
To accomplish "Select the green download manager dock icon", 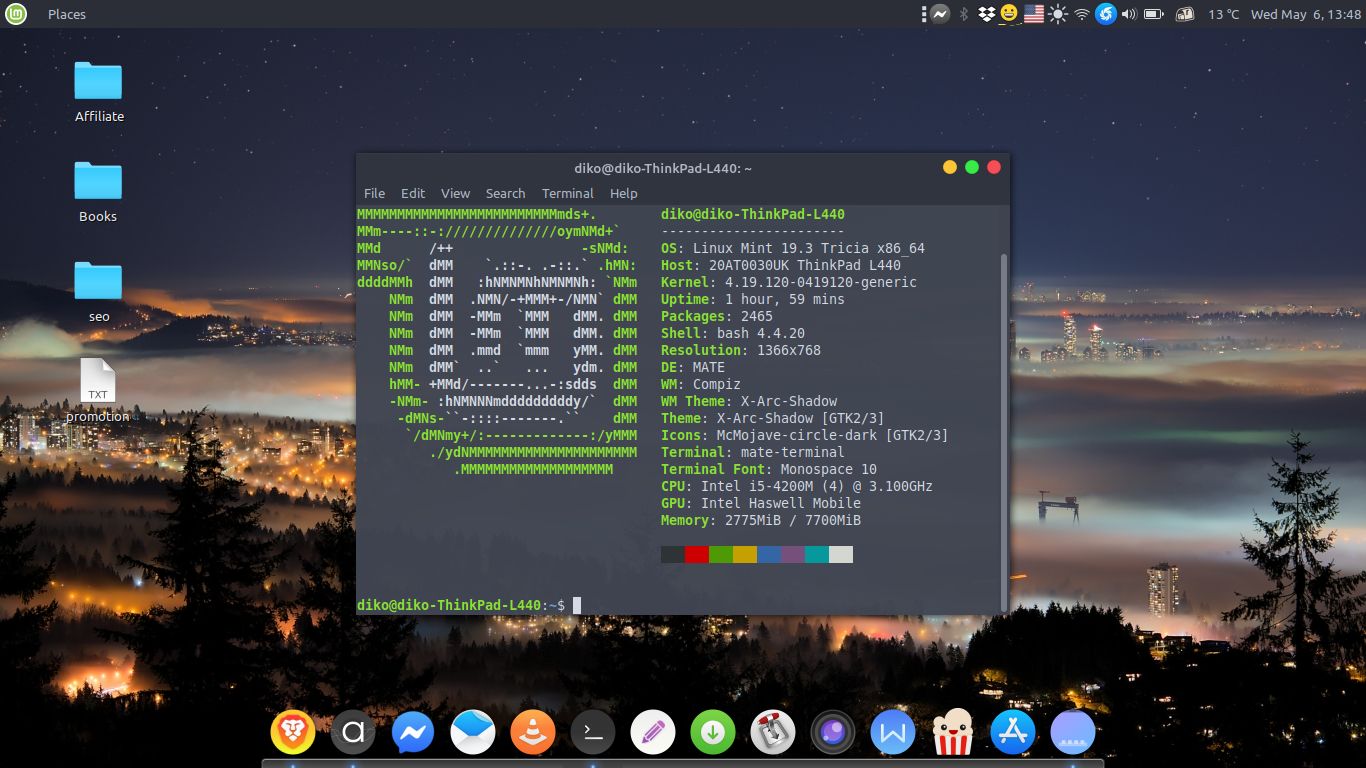I will pyautogui.click(x=713, y=731).
